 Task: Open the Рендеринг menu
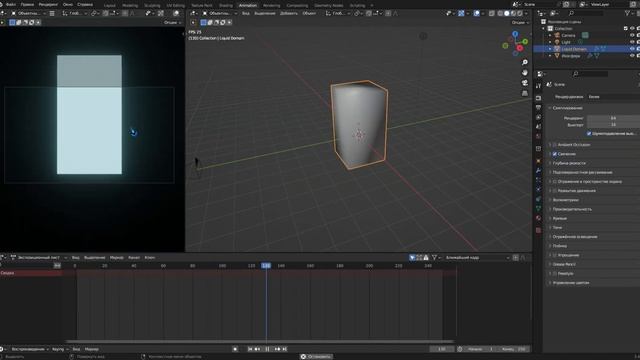coord(48,4)
